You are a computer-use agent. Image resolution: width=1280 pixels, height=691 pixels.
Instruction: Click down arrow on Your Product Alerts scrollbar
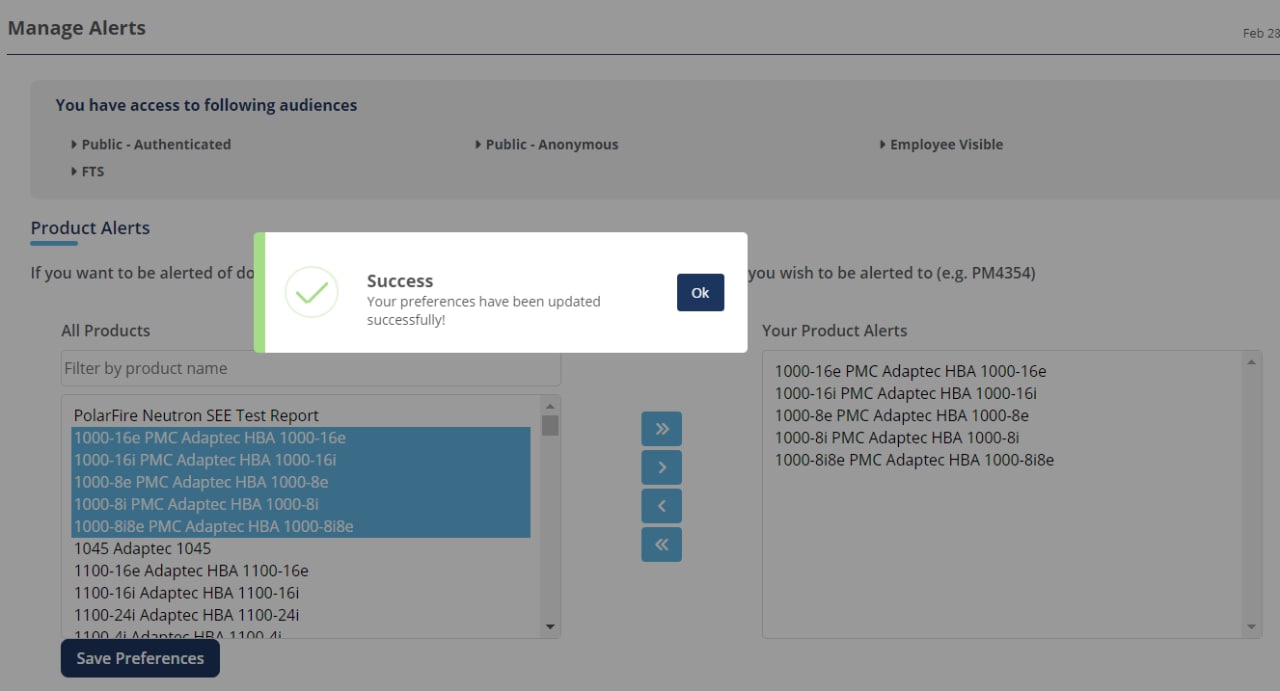[x=1251, y=625]
